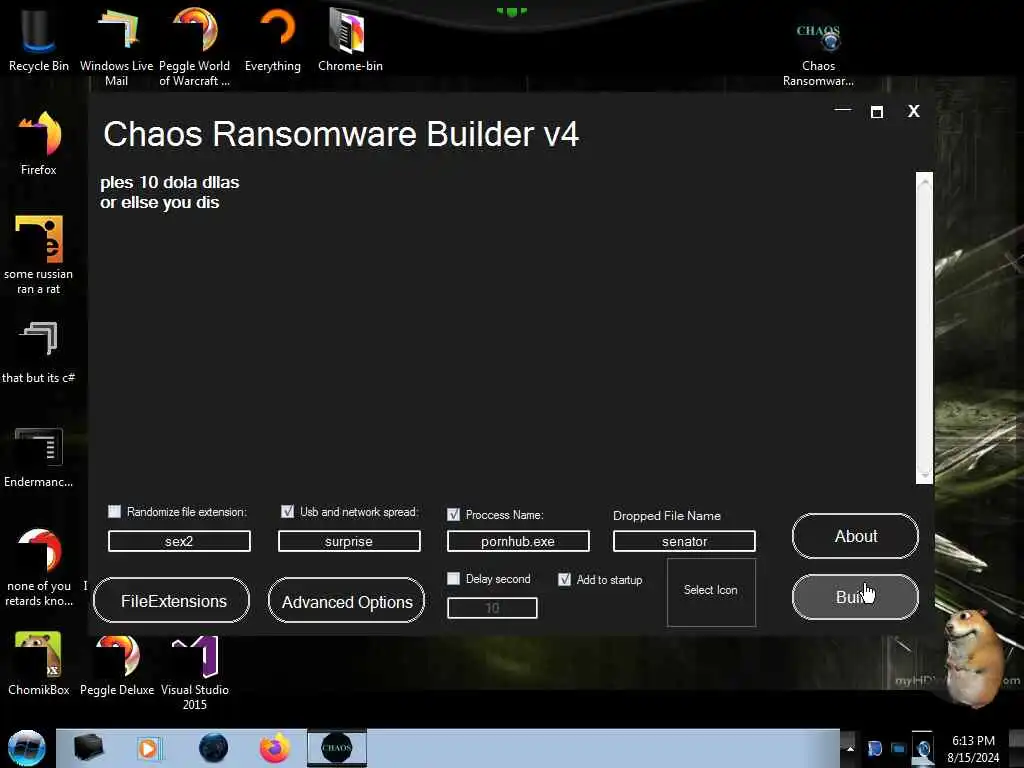Uncheck the Usb and network spread checkbox
The width and height of the screenshot is (1024, 768).
point(287,511)
